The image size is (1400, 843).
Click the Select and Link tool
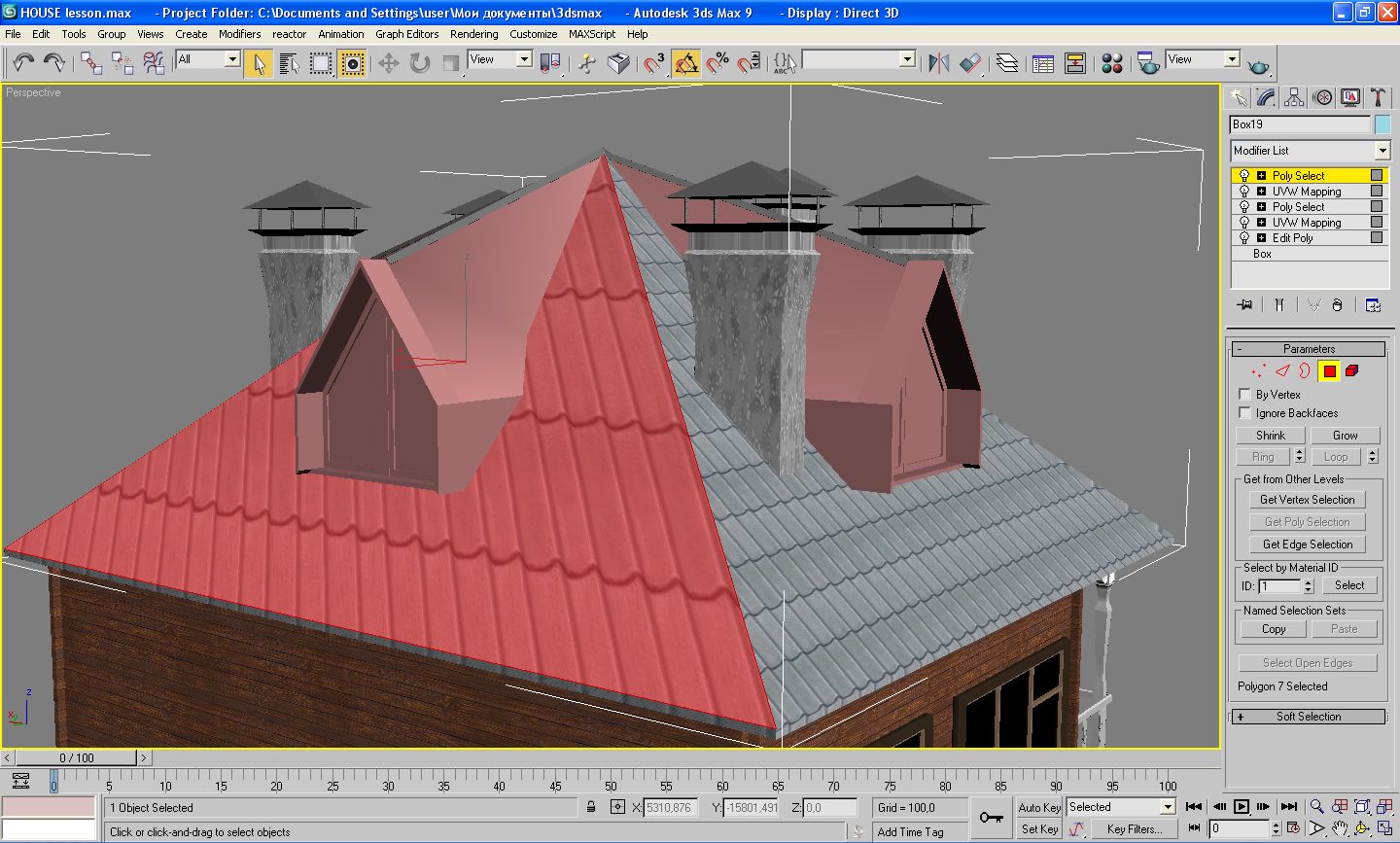click(91, 63)
